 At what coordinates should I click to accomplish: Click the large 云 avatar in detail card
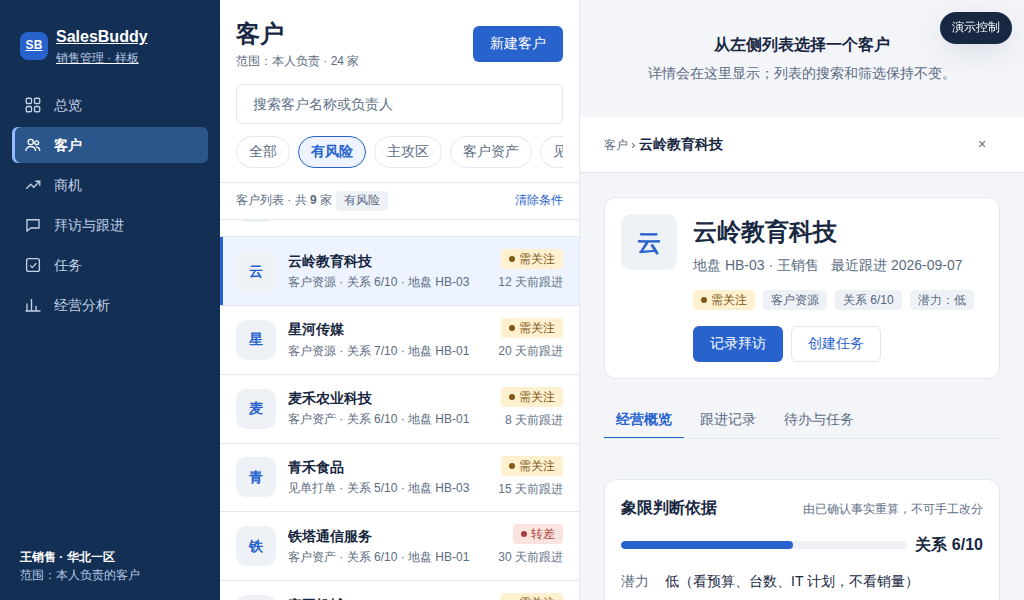click(648, 242)
